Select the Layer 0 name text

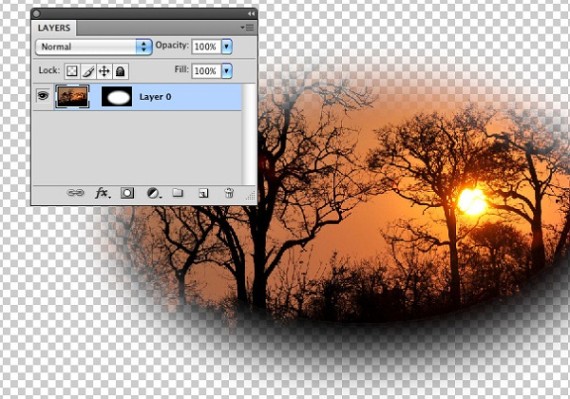(x=155, y=97)
